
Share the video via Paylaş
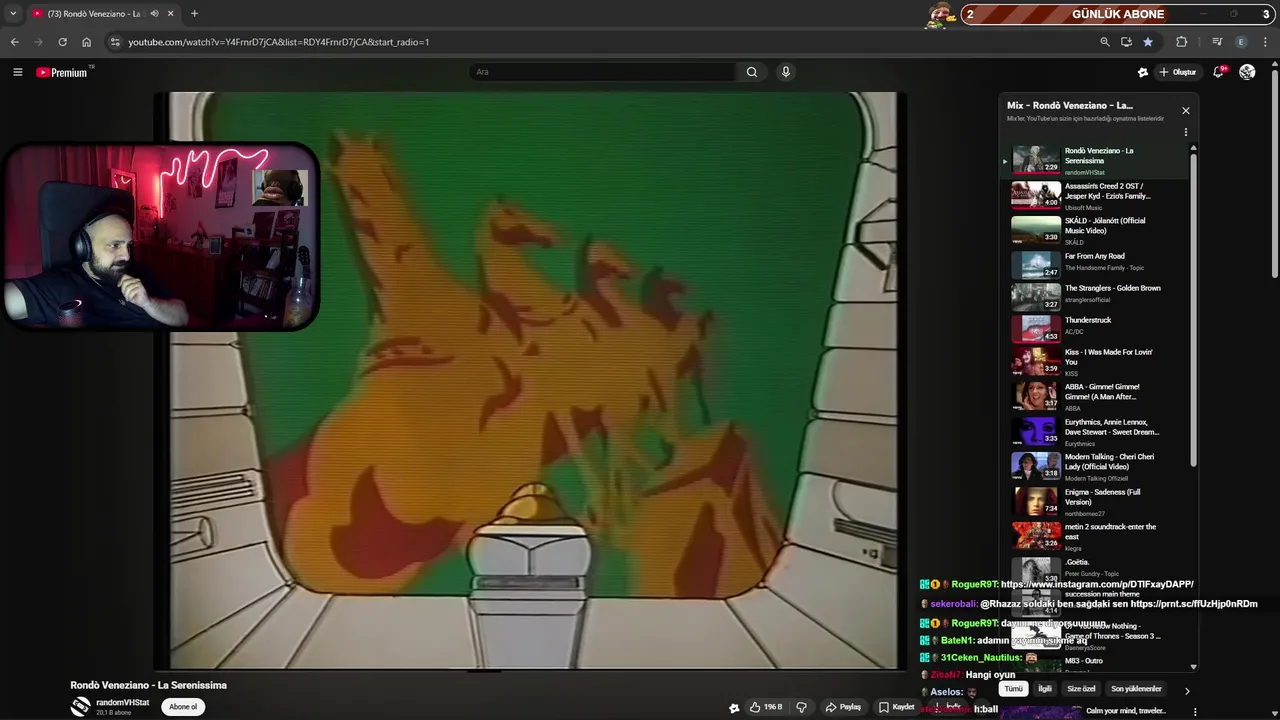coord(843,707)
